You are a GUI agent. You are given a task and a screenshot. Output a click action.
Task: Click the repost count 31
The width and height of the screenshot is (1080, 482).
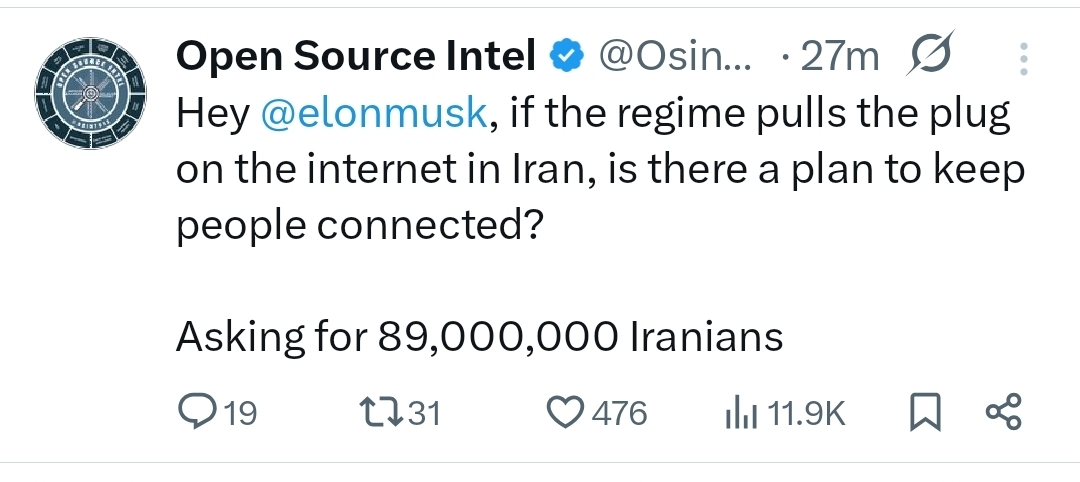pyautogui.click(x=424, y=413)
